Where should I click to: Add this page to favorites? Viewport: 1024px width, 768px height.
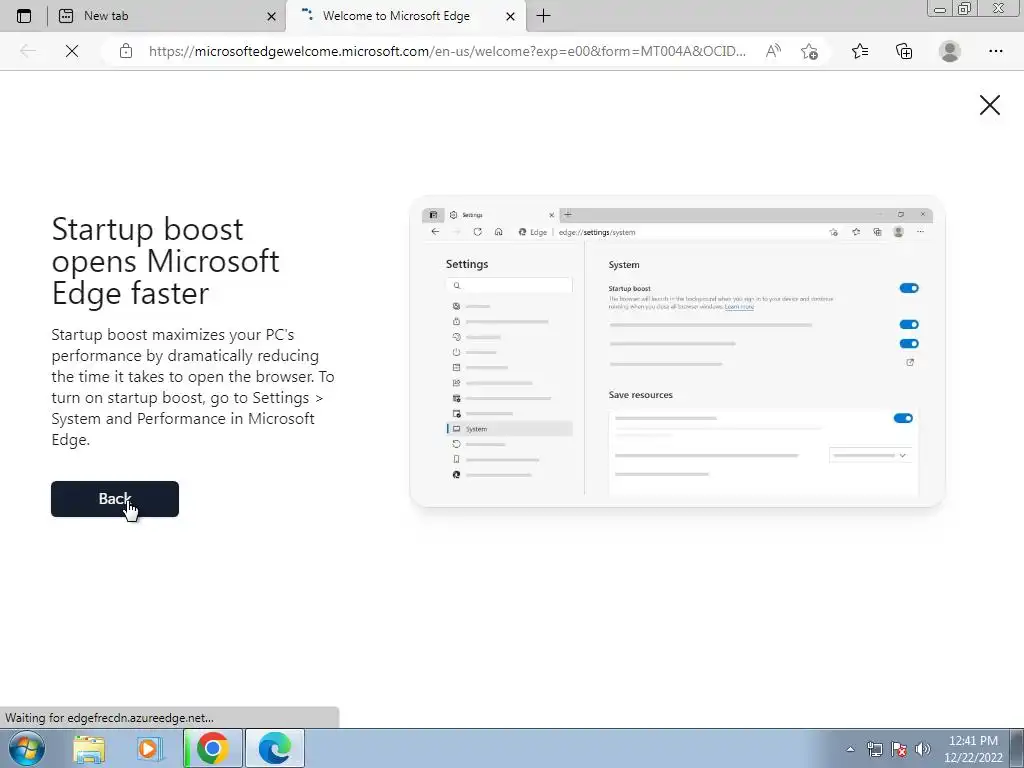(x=809, y=51)
